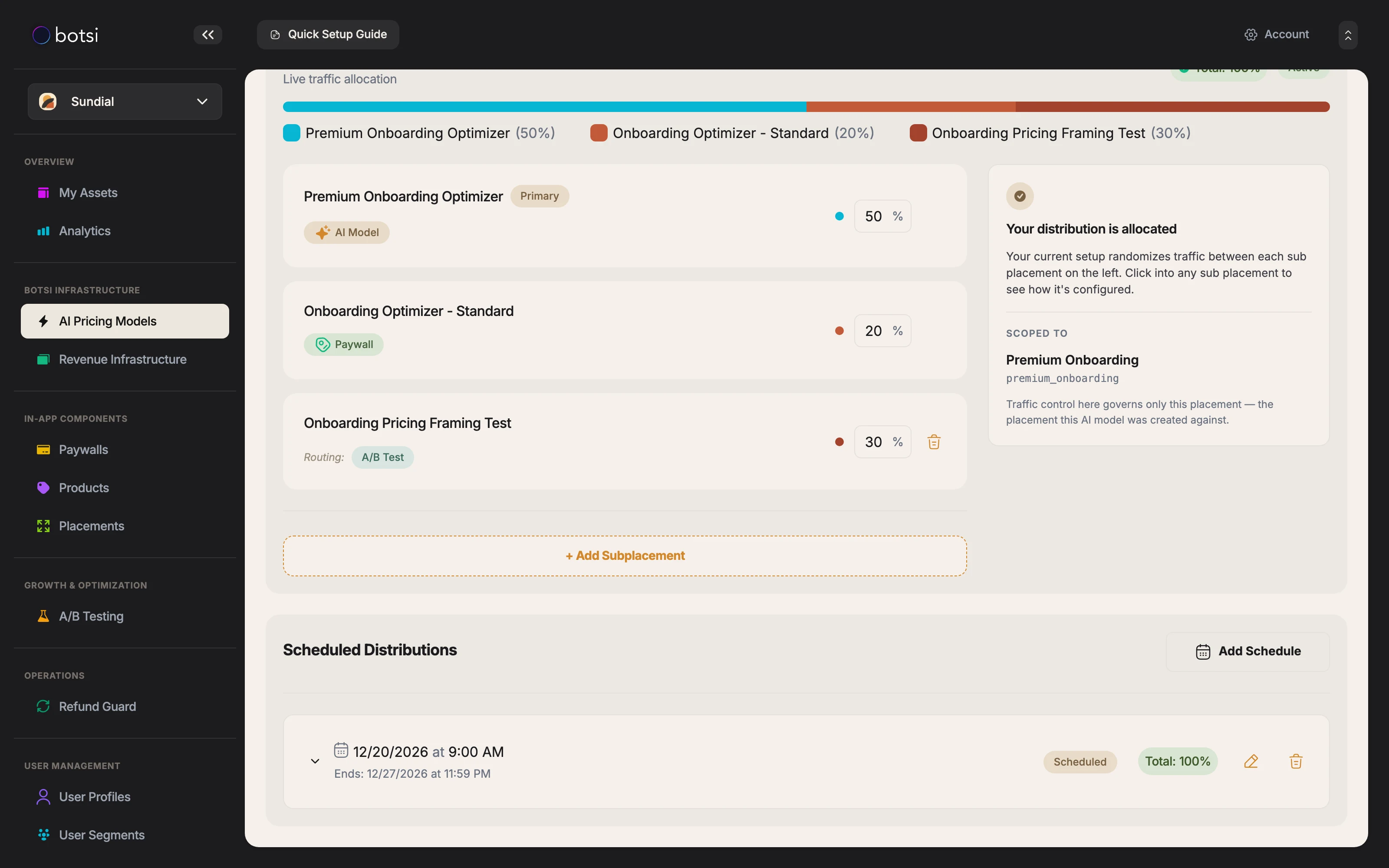Viewport: 1389px width, 868px height.
Task: Click the A/B Test routing badge
Action: coord(382,457)
